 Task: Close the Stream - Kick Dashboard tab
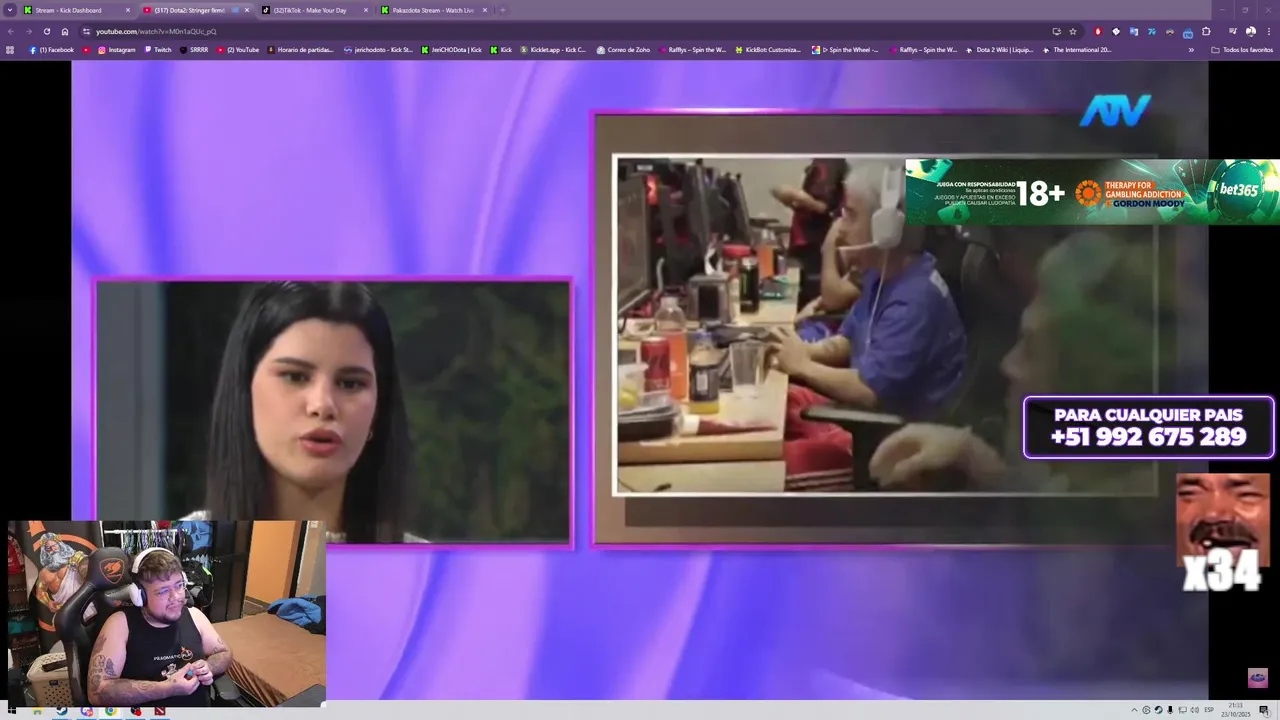pos(128,10)
